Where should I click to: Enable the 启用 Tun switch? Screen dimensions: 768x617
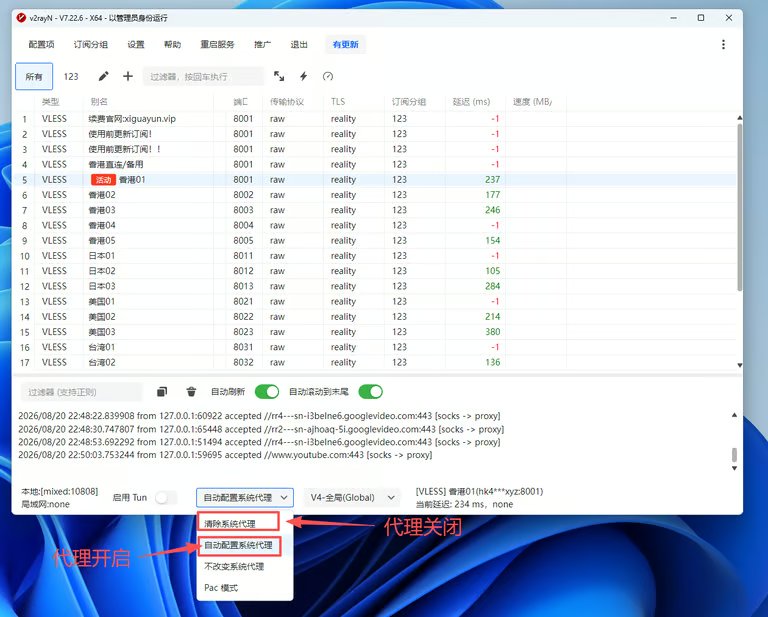tap(166, 498)
